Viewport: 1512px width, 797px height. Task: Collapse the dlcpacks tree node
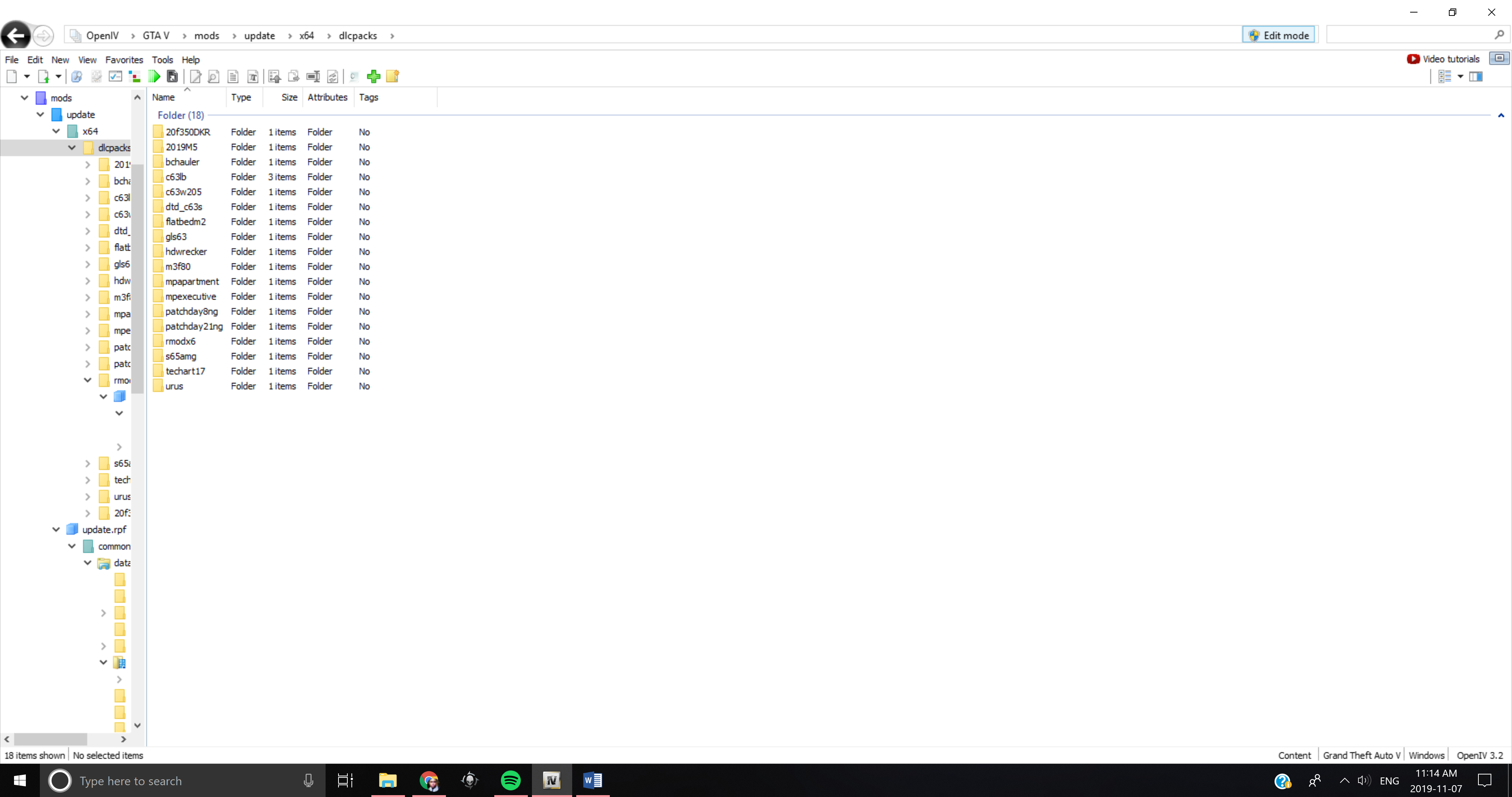click(72, 147)
